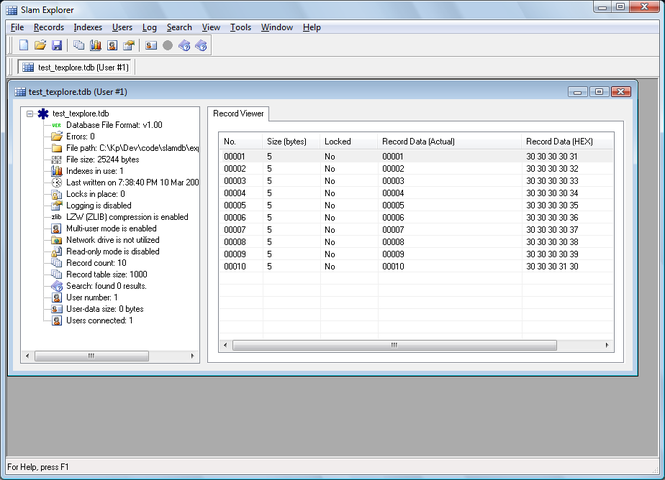This screenshot has height=480, width=665.
Task: Click the Open folder toolbar icon
Action: [x=41, y=45]
